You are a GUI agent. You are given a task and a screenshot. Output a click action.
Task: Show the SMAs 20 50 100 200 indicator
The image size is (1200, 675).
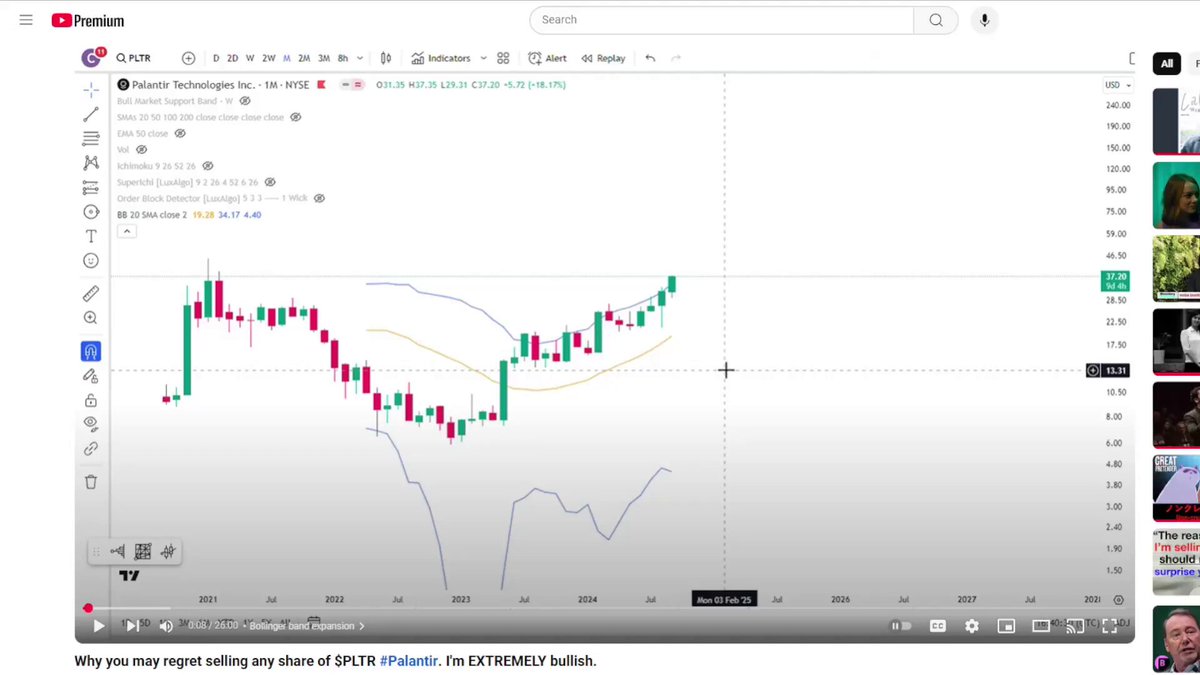295,117
